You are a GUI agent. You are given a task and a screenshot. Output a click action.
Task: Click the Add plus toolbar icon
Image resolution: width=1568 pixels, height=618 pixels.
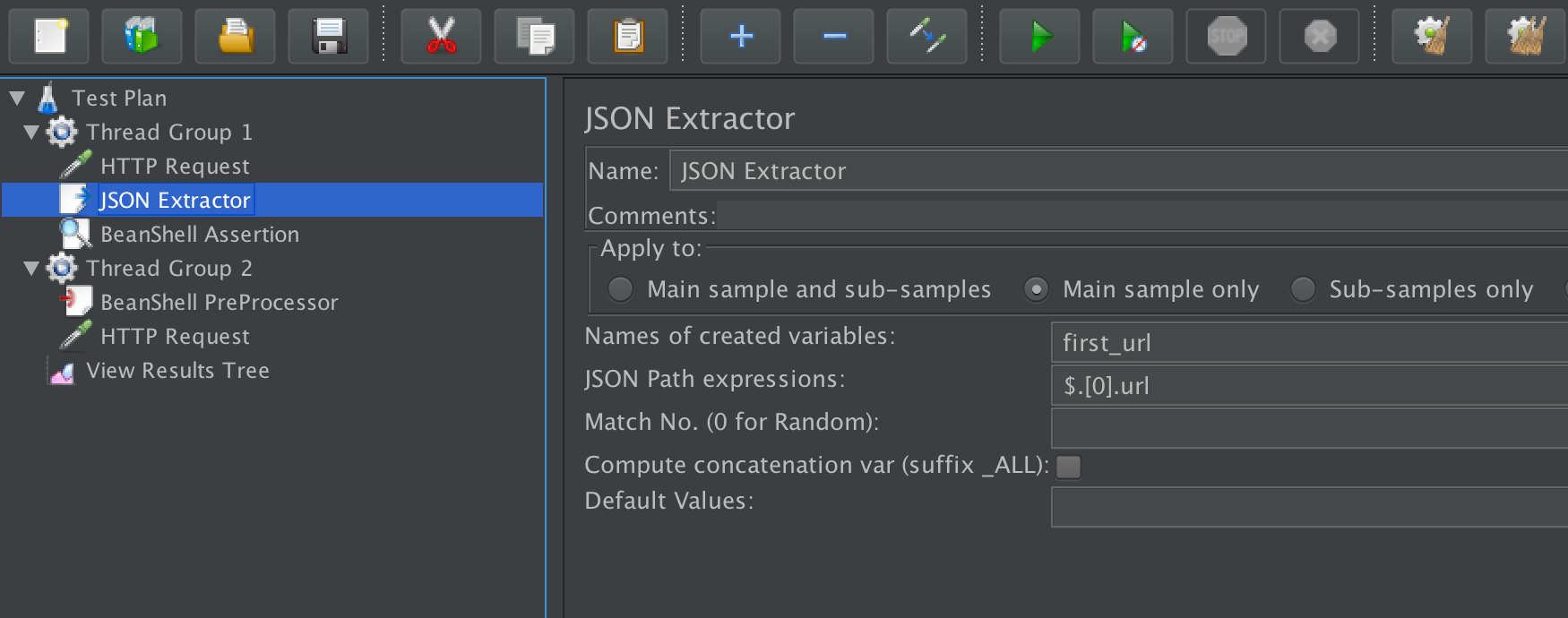pos(740,37)
